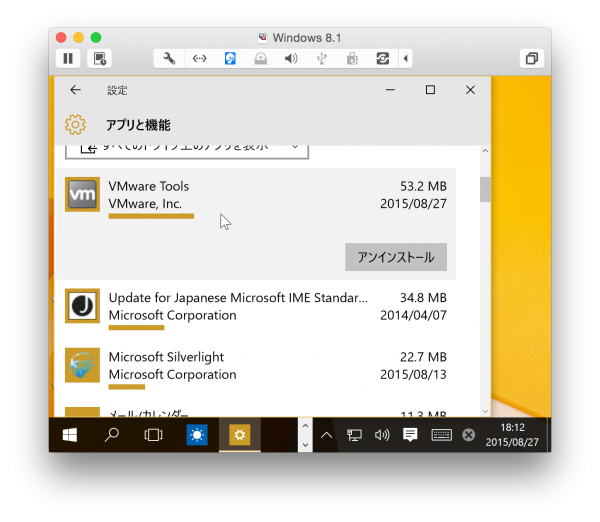The width and height of the screenshot is (600, 522).
Task: Open the blue sun app on taskbar
Action: pyautogui.click(x=197, y=435)
